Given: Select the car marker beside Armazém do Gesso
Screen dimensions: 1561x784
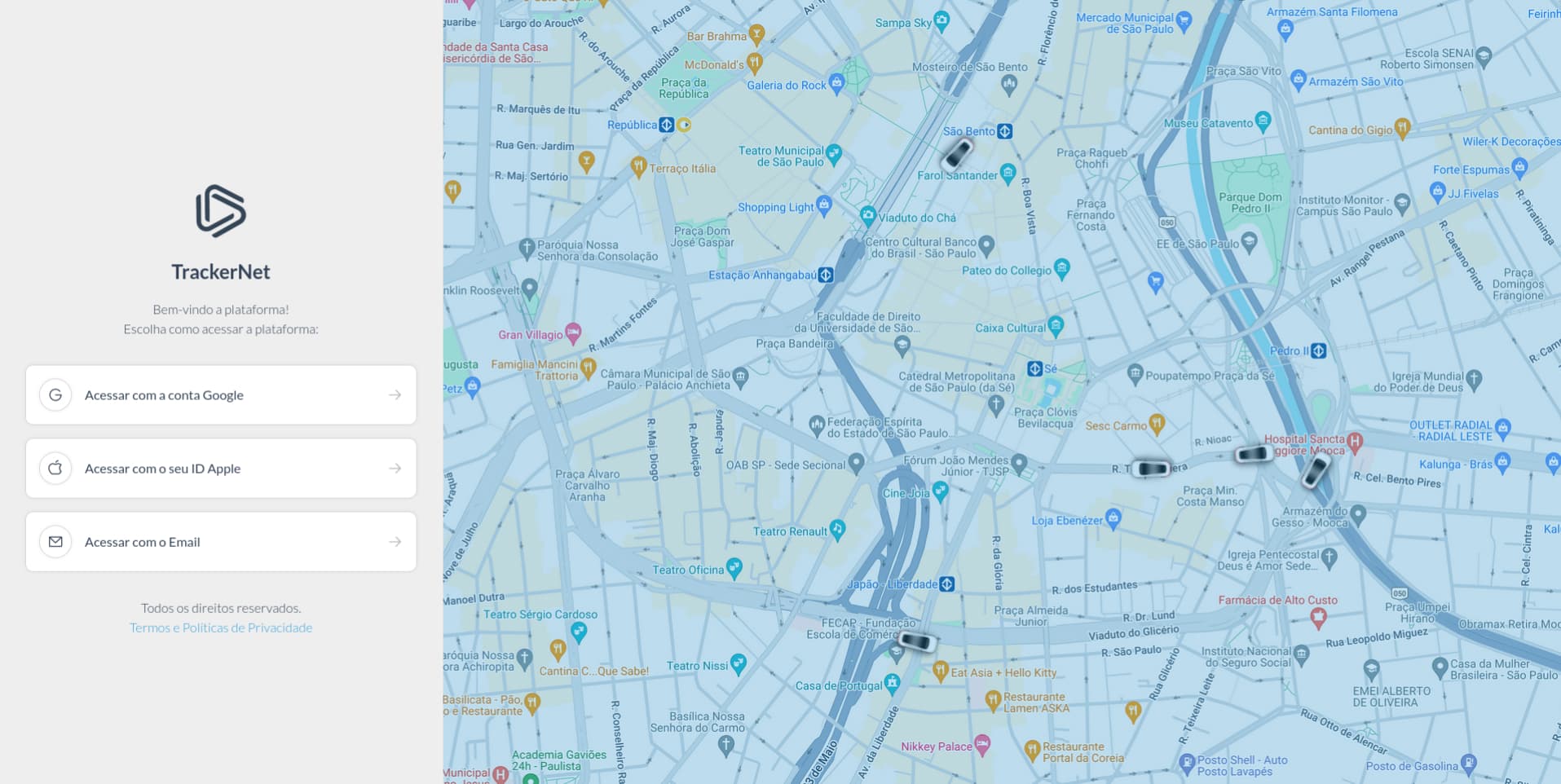Looking at the screenshot, I should tap(1315, 471).
